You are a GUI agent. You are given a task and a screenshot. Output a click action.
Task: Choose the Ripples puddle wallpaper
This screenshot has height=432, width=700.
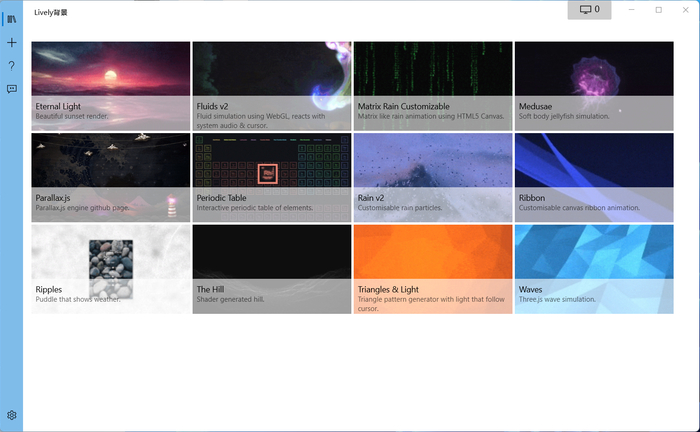pyautogui.click(x=111, y=269)
